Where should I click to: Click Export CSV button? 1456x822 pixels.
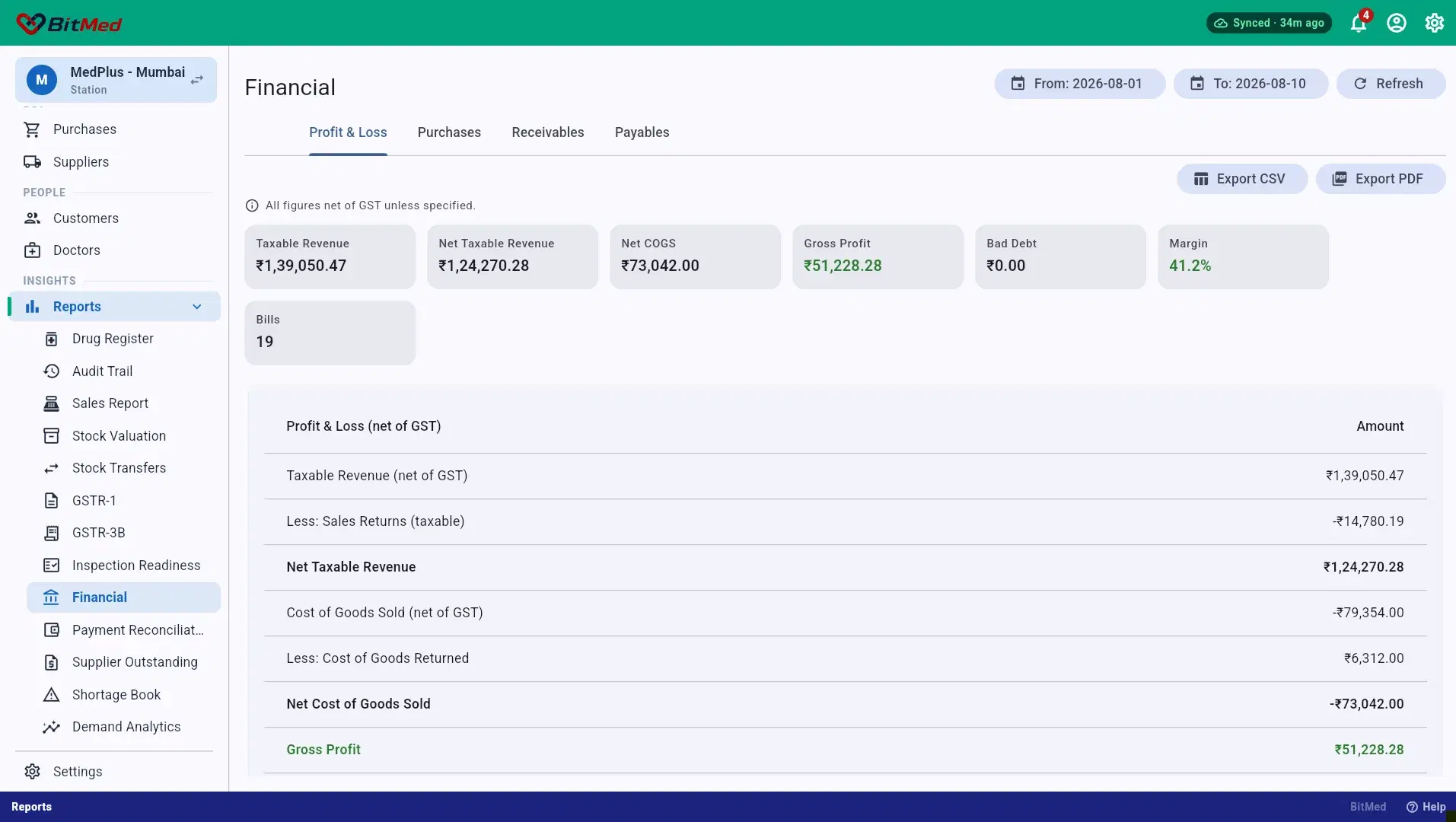1242,179
